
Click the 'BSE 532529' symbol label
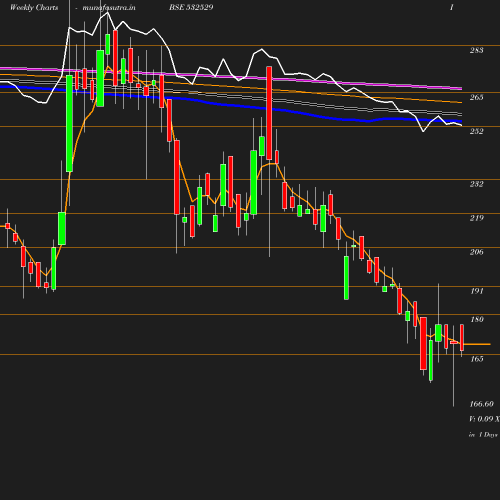tap(191, 7)
